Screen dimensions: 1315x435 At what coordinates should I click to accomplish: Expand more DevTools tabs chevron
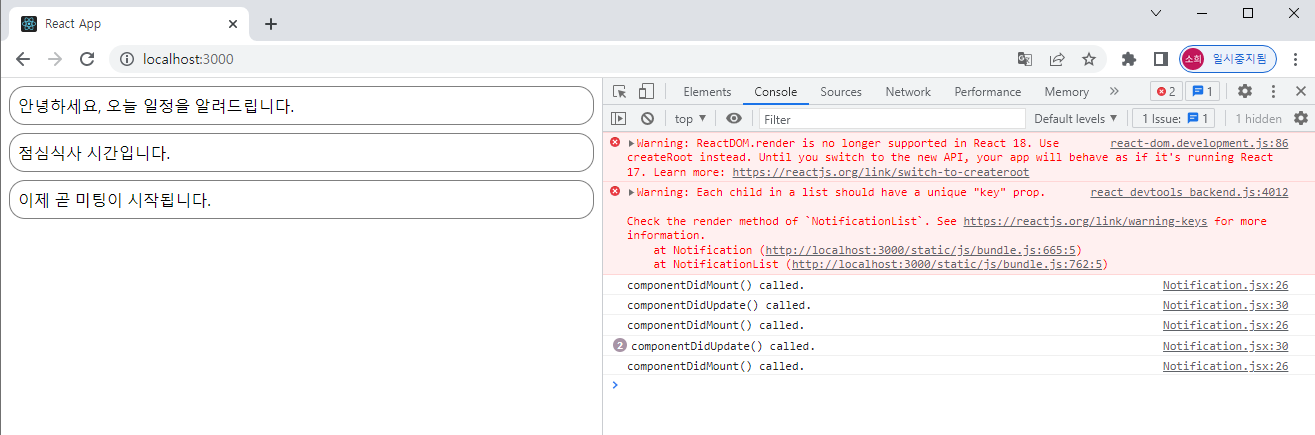coord(1114,91)
